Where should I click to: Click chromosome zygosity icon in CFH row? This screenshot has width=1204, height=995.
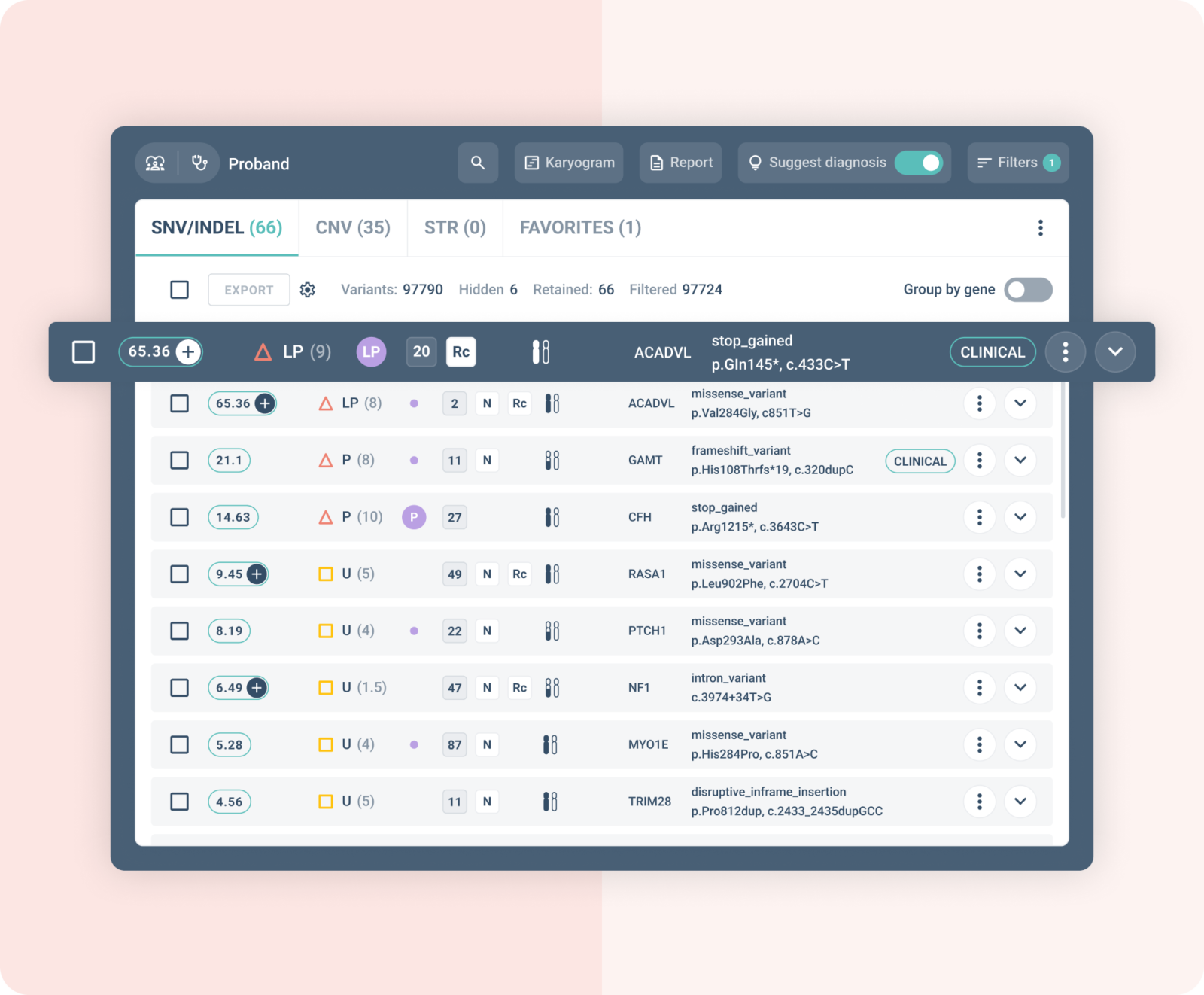coord(552,517)
